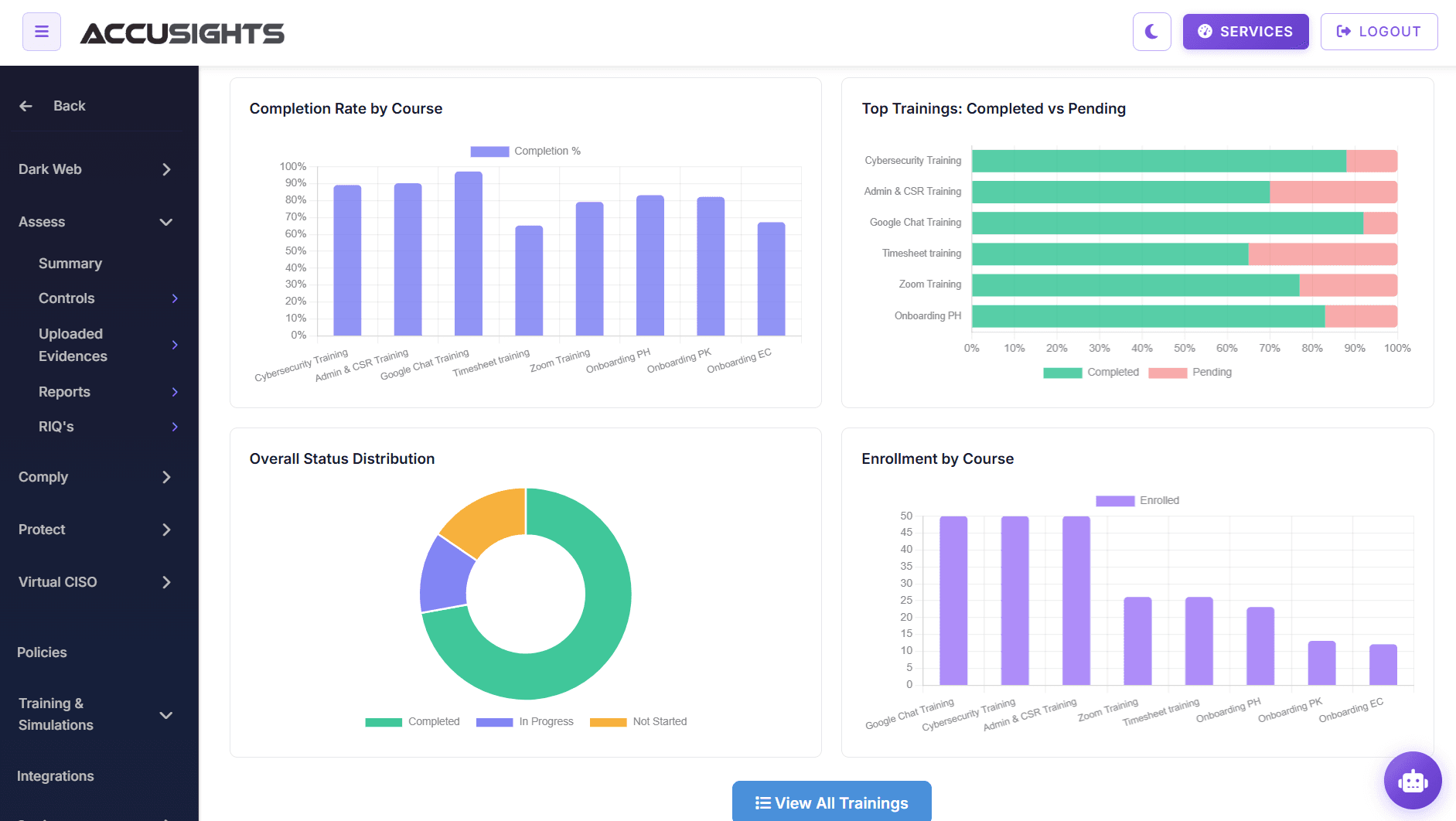
Task: Click Cybersecurity Training pending bar segment
Action: pos(1372,161)
